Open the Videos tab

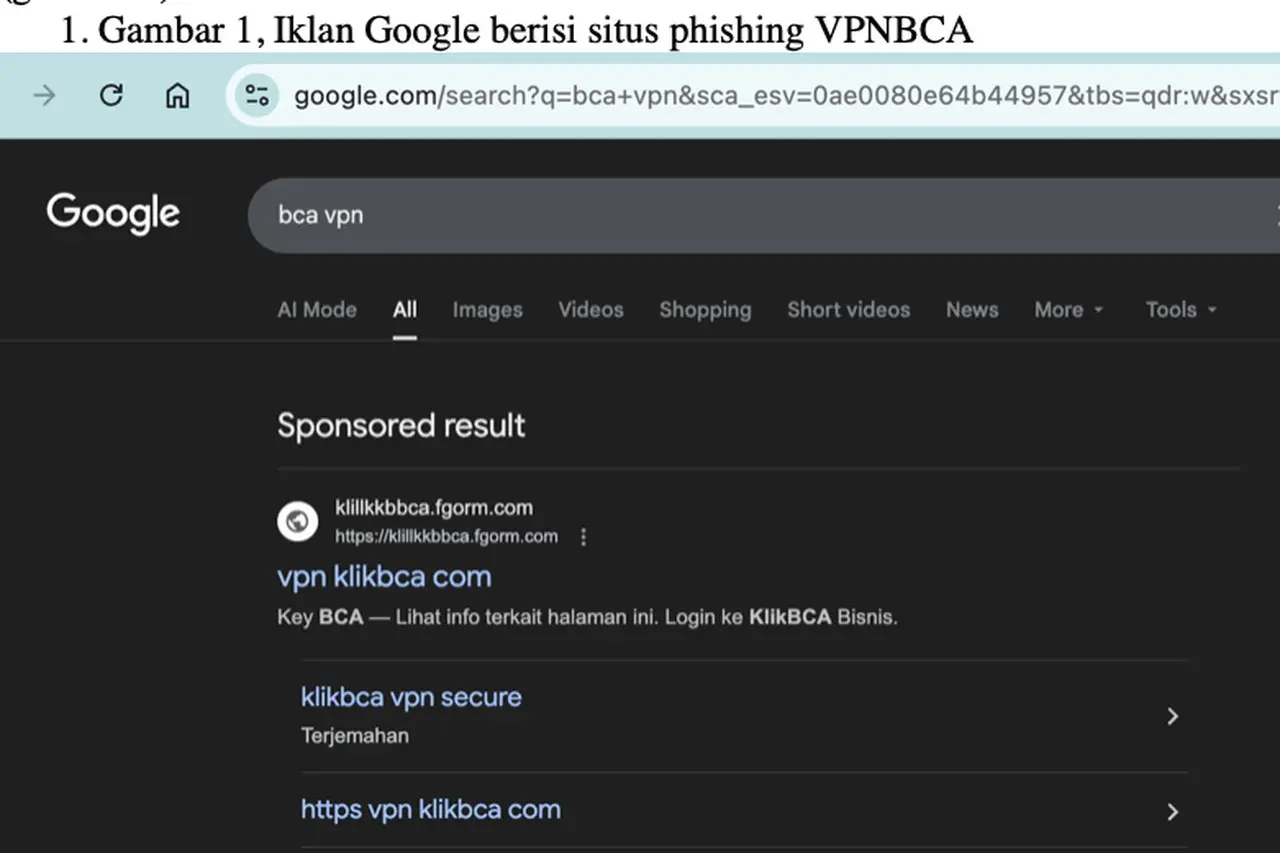tap(591, 310)
